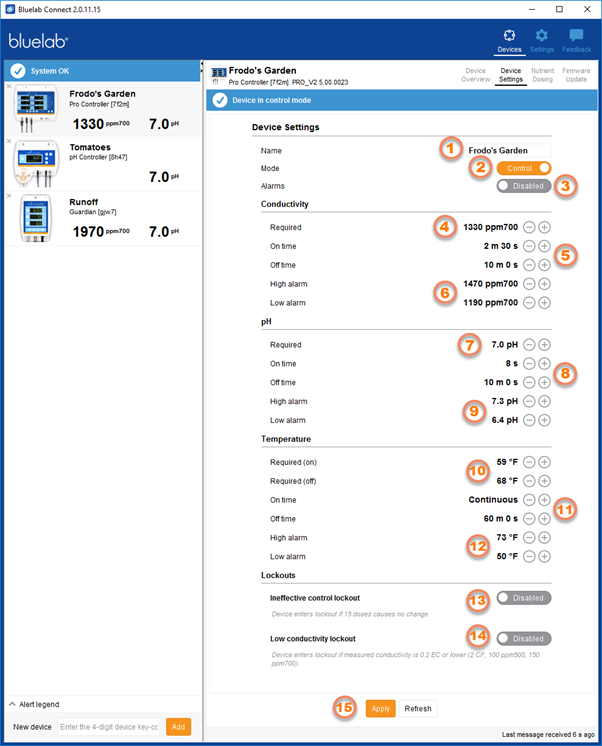The height and width of the screenshot is (746, 602).
Task: Lower the pH High alarm 7.3 pH
Action: pyautogui.click(x=529, y=401)
